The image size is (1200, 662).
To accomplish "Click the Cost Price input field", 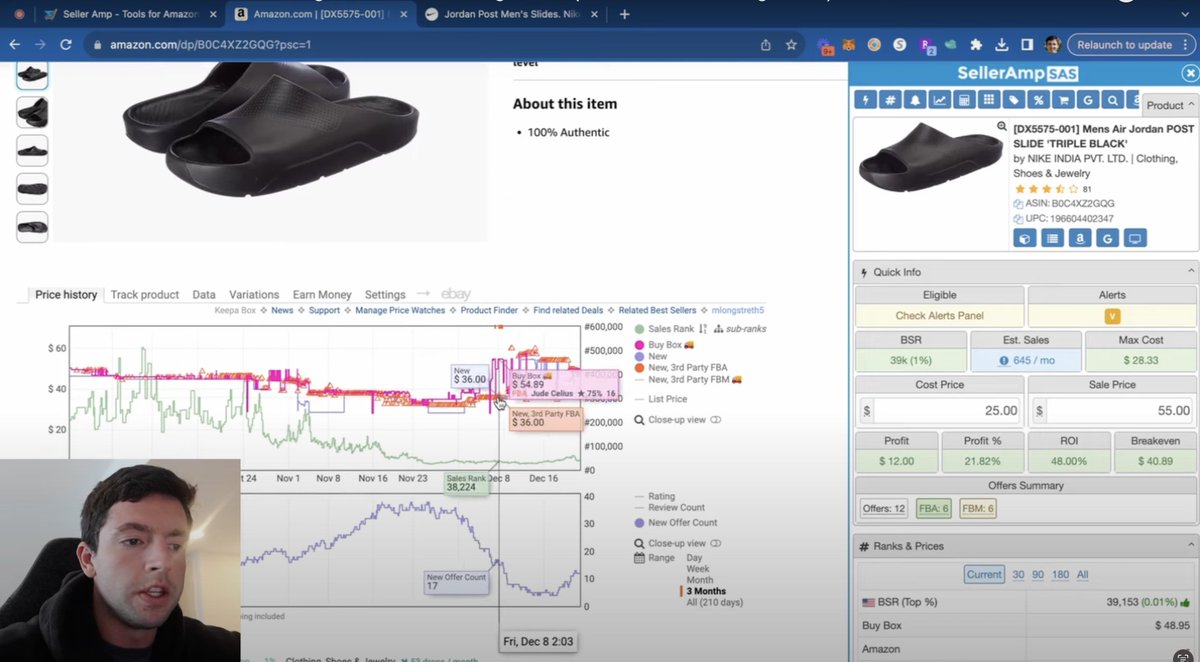I will click(x=948, y=410).
